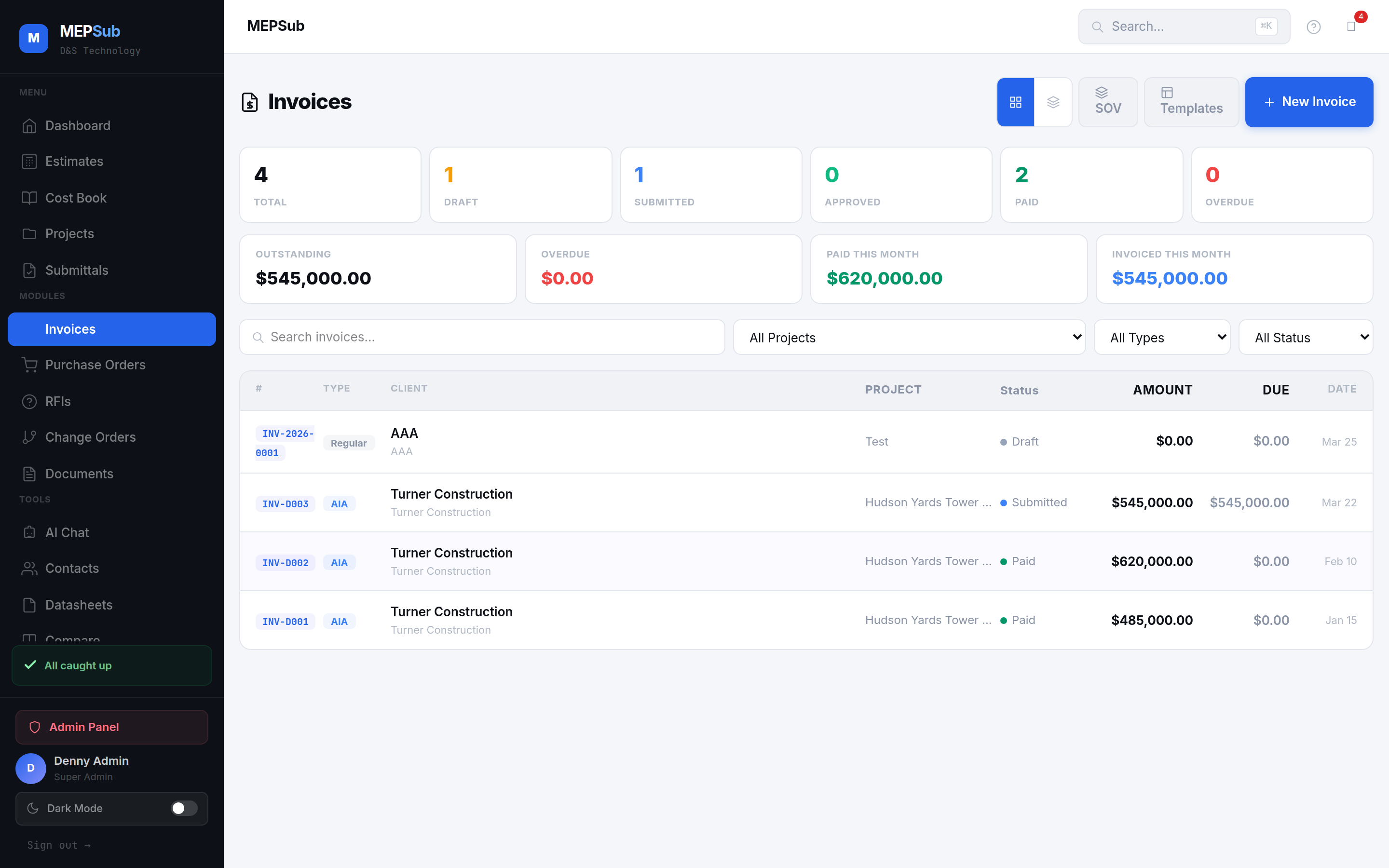Toggle the Dark Mode switch
The height and width of the screenshot is (868, 1389).
click(184, 808)
